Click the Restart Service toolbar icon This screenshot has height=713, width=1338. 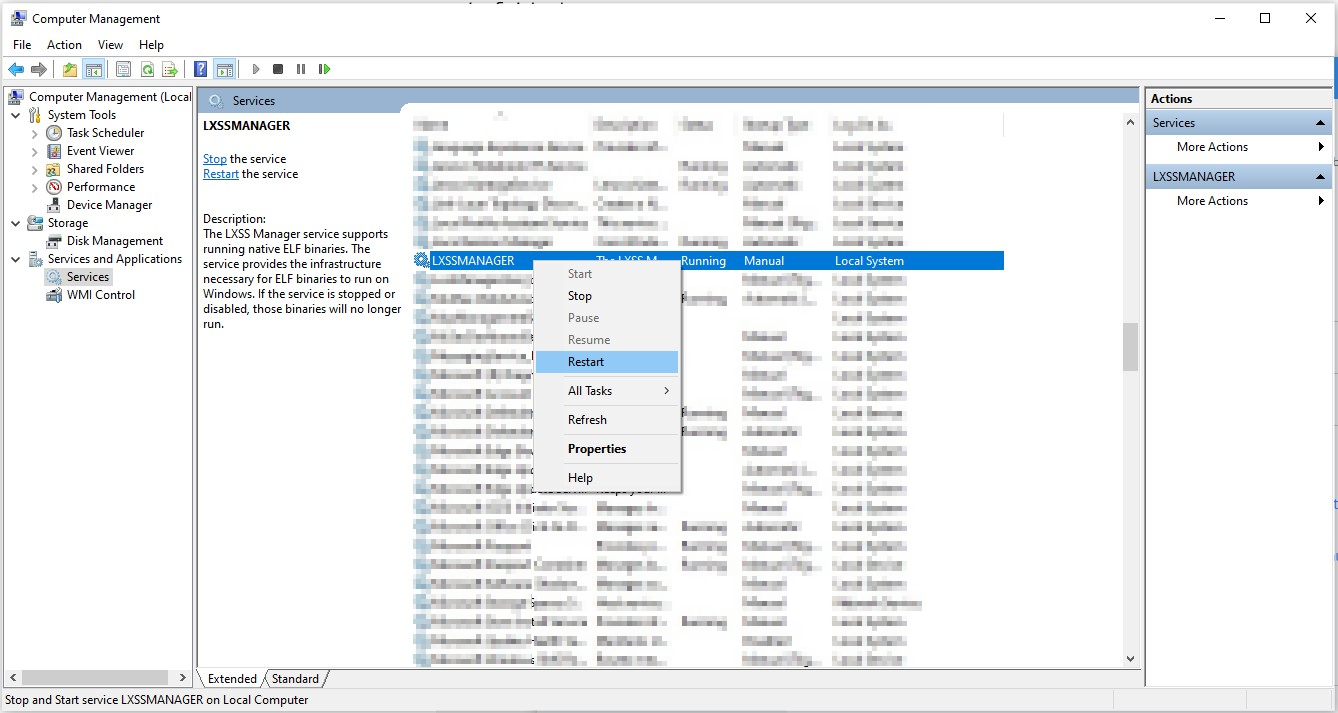click(324, 69)
